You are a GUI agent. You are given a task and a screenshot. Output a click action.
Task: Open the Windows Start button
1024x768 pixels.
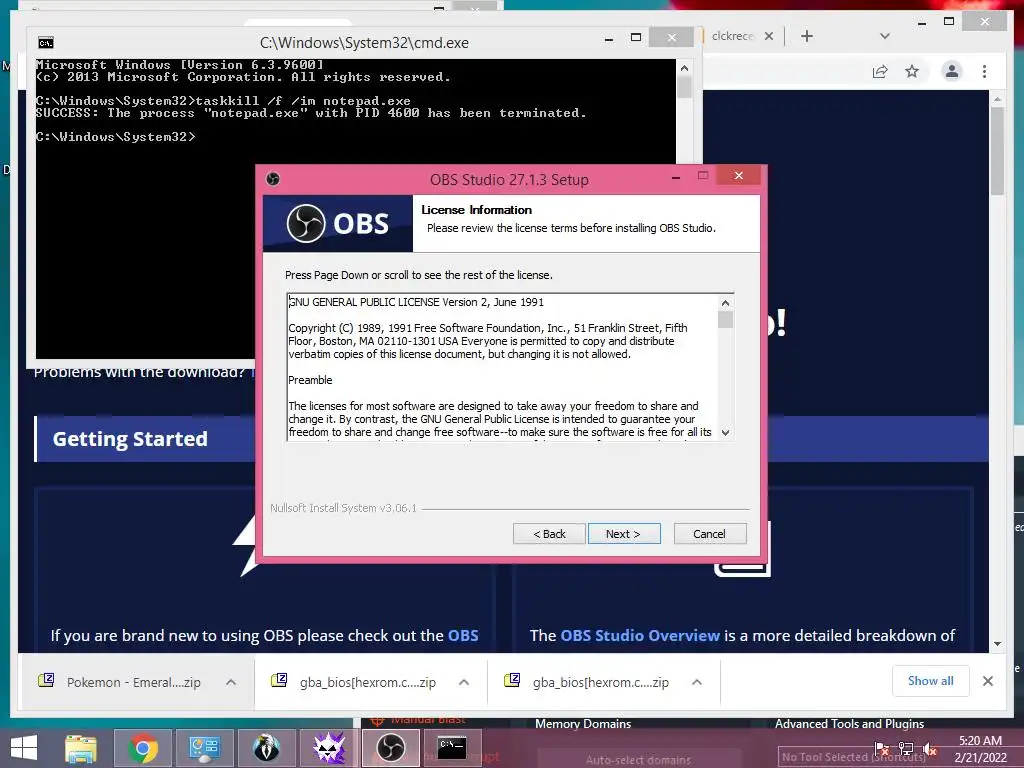pyautogui.click(x=24, y=748)
